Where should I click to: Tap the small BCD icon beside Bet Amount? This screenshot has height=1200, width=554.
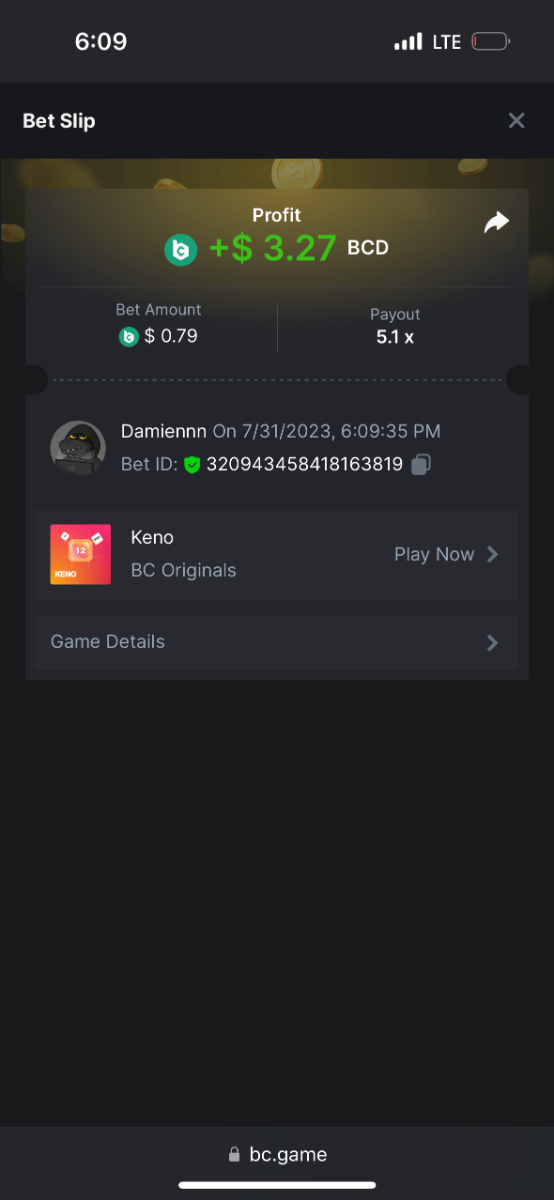pyautogui.click(x=128, y=337)
